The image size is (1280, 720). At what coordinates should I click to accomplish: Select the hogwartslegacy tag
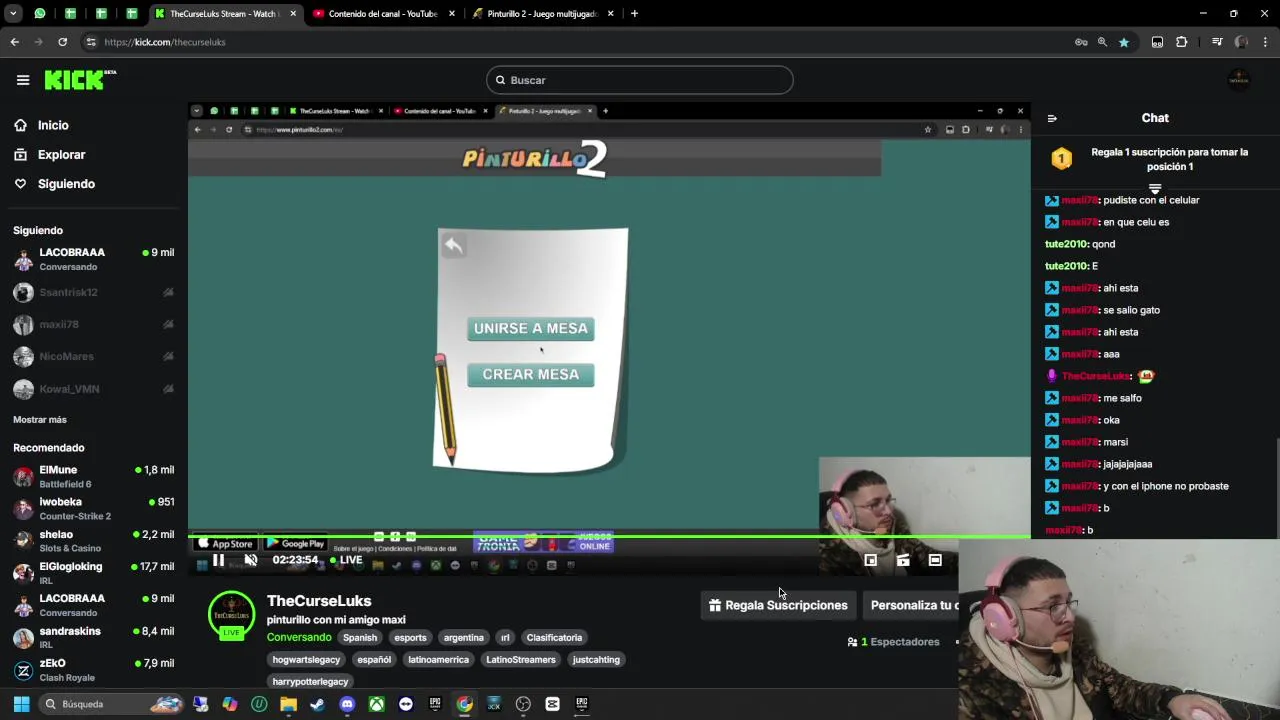306,659
